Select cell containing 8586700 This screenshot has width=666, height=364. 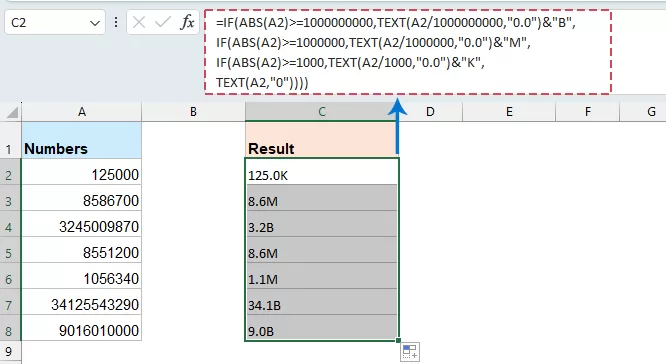(x=82, y=198)
